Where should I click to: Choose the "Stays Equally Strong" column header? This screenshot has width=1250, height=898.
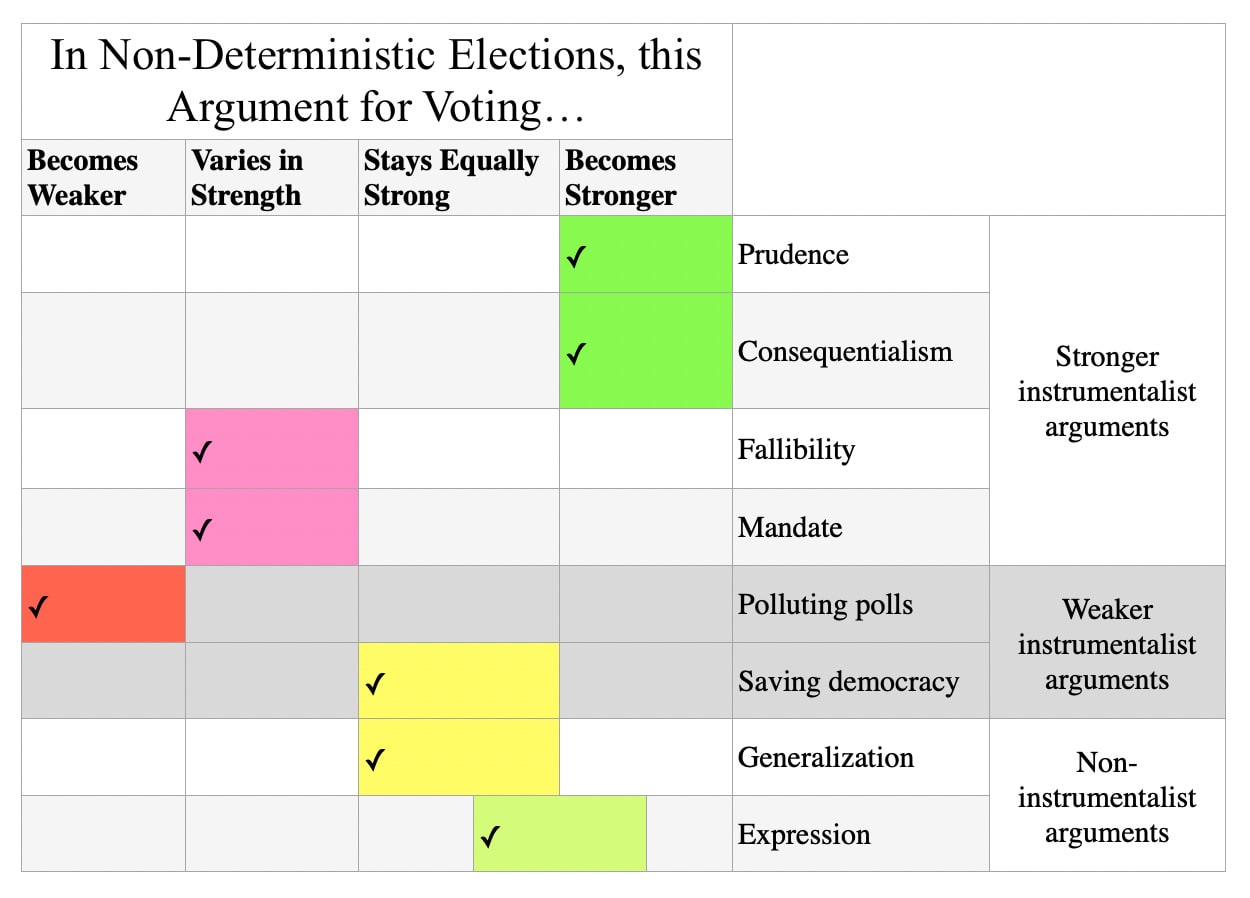(x=451, y=178)
